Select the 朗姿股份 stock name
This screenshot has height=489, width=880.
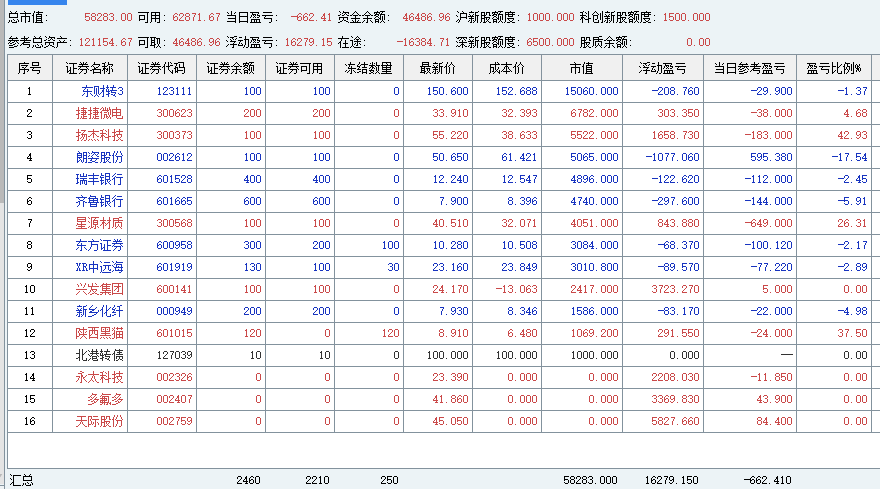(x=99, y=157)
